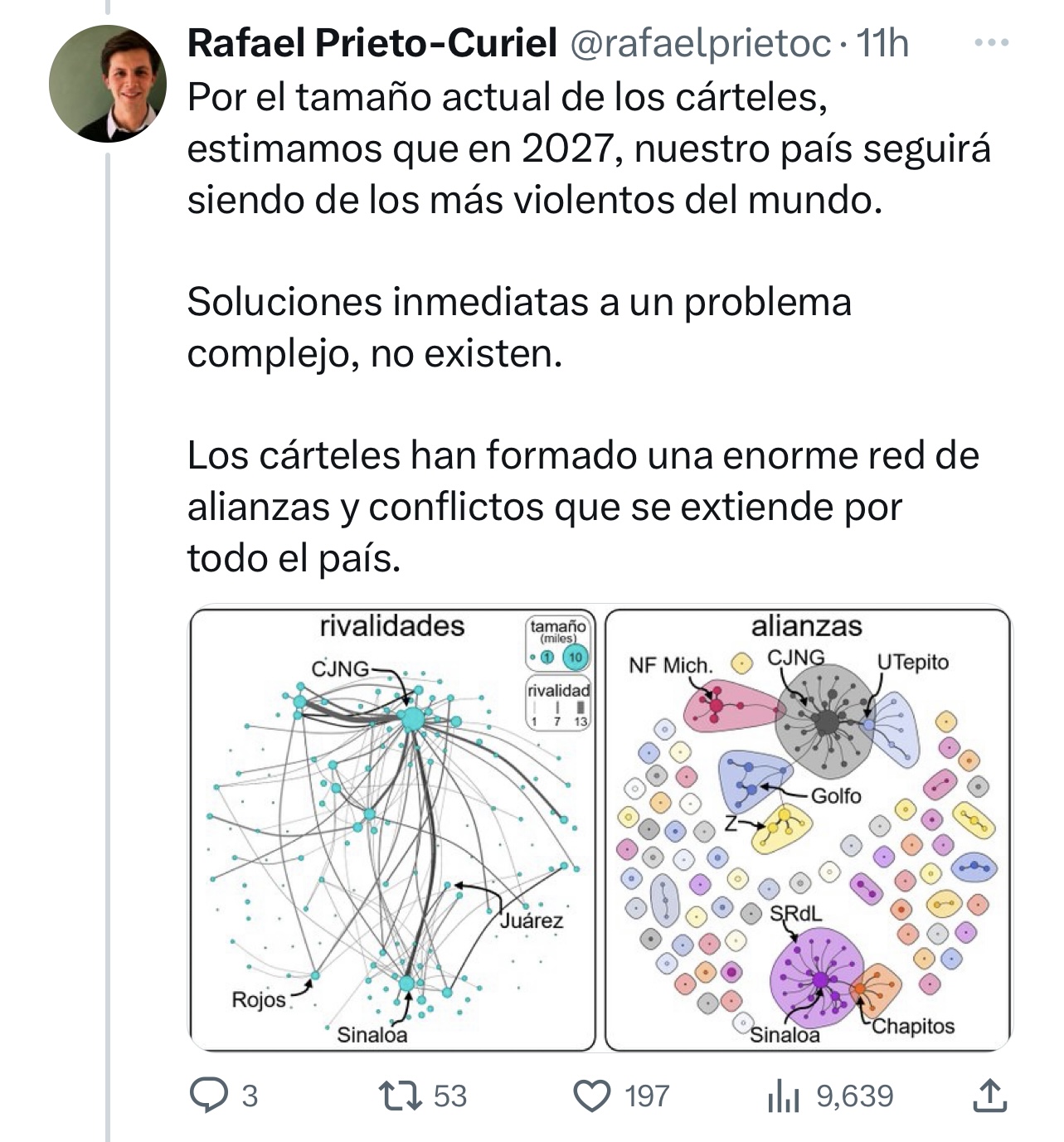Click the reply count of 3

(250, 1096)
